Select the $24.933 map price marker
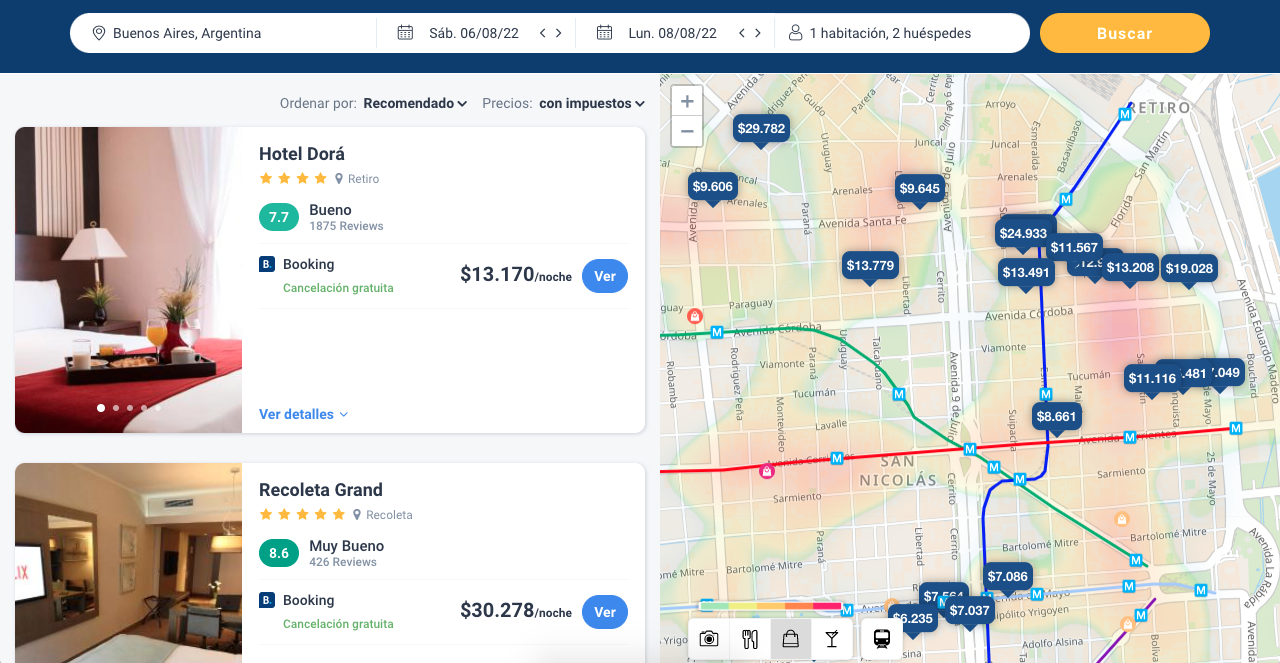The height and width of the screenshot is (663, 1280). 1023,234
